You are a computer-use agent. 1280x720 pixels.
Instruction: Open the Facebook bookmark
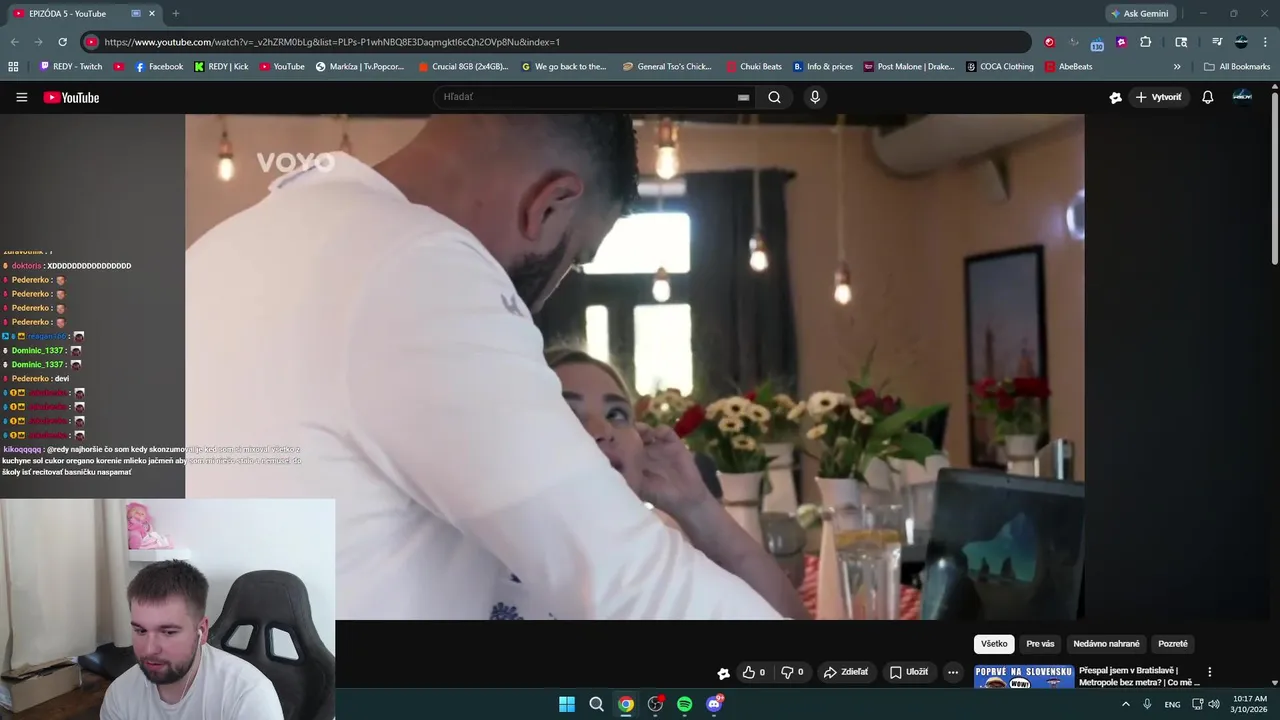(159, 66)
